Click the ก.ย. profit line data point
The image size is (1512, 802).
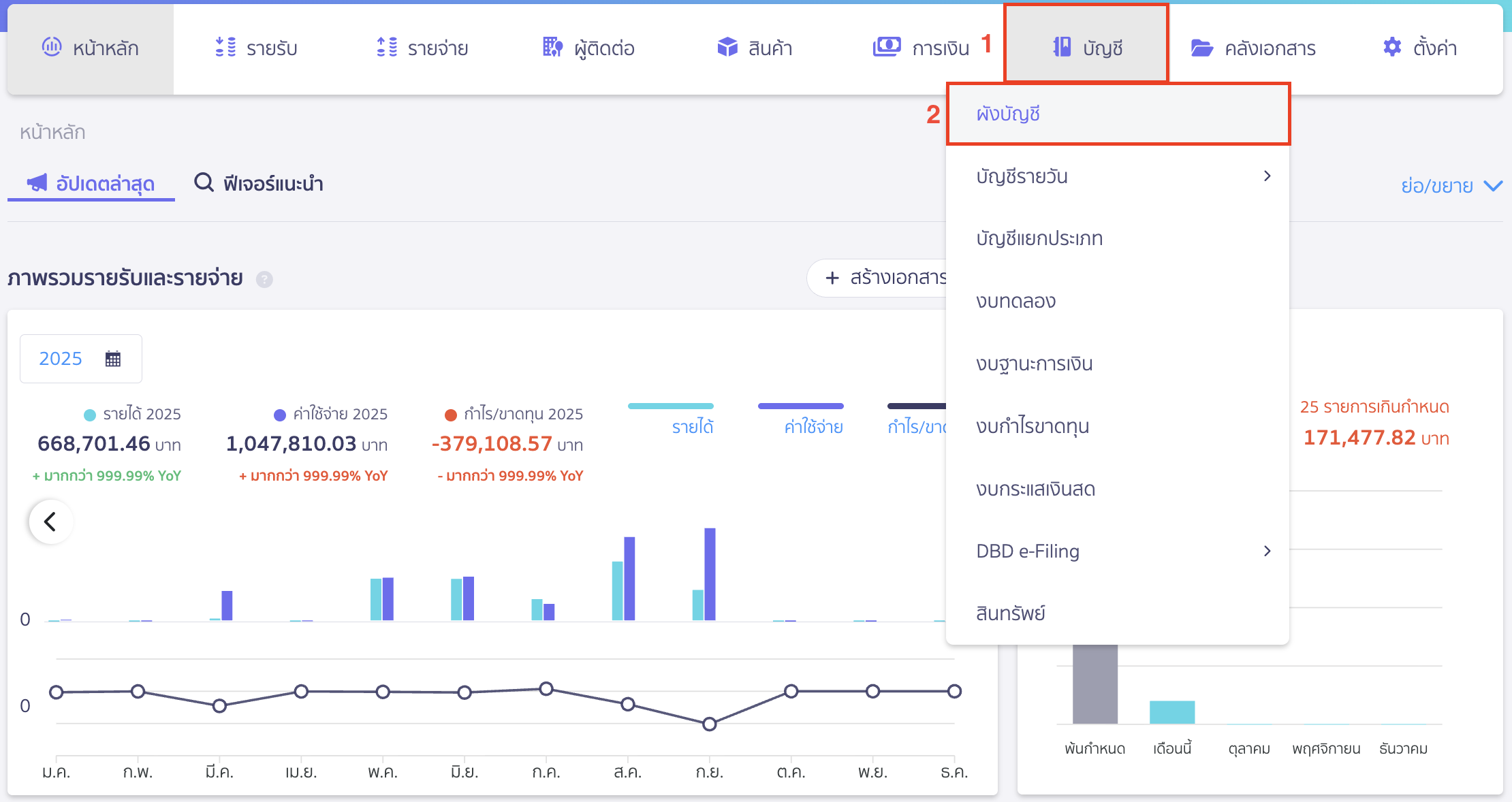[710, 724]
